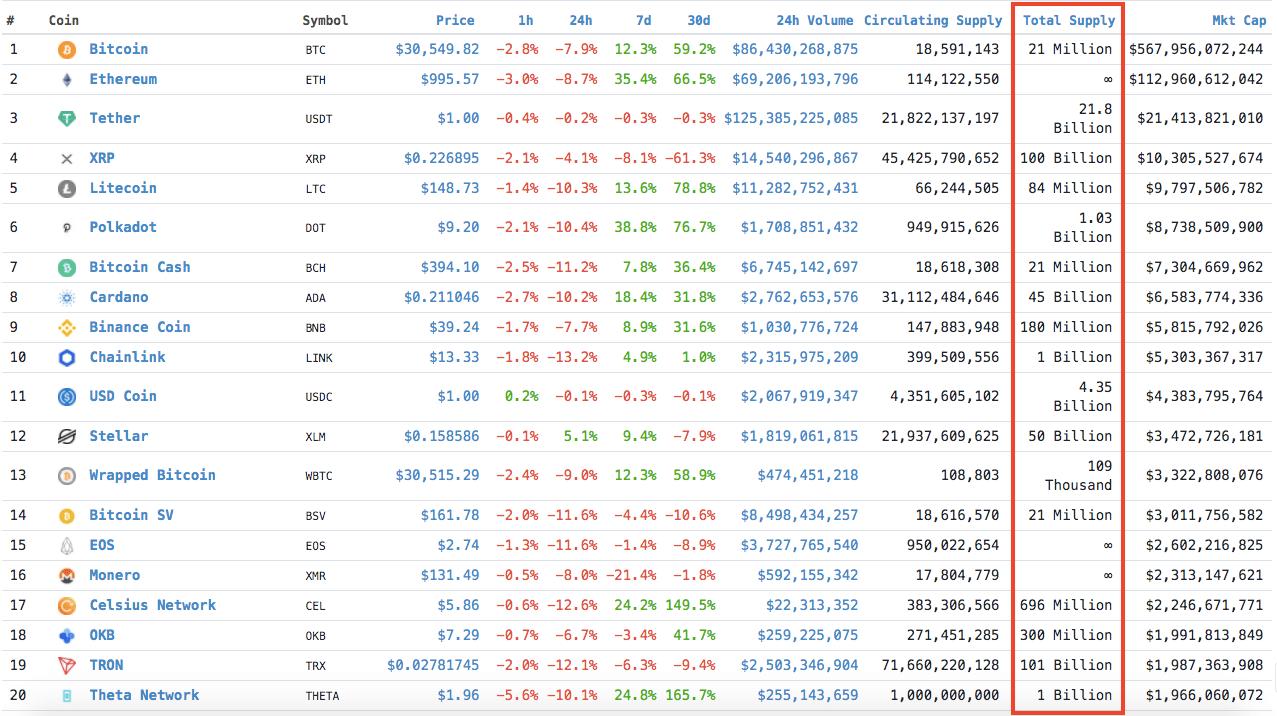This screenshot has width=1277, height=716.
Task: Click the Monero orange logo icon
Action: click(x=67, y=575)
